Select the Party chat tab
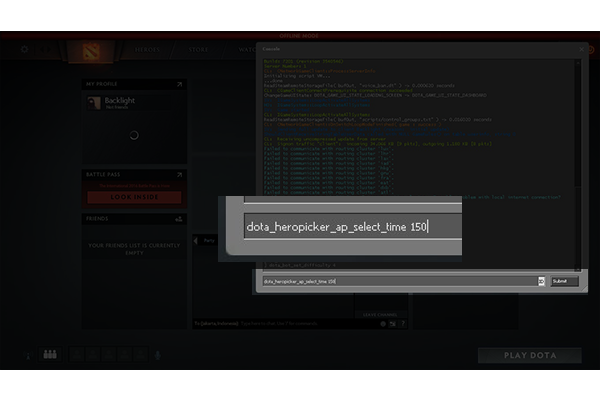This screenshot has height=400, width=600. [209, 241]
